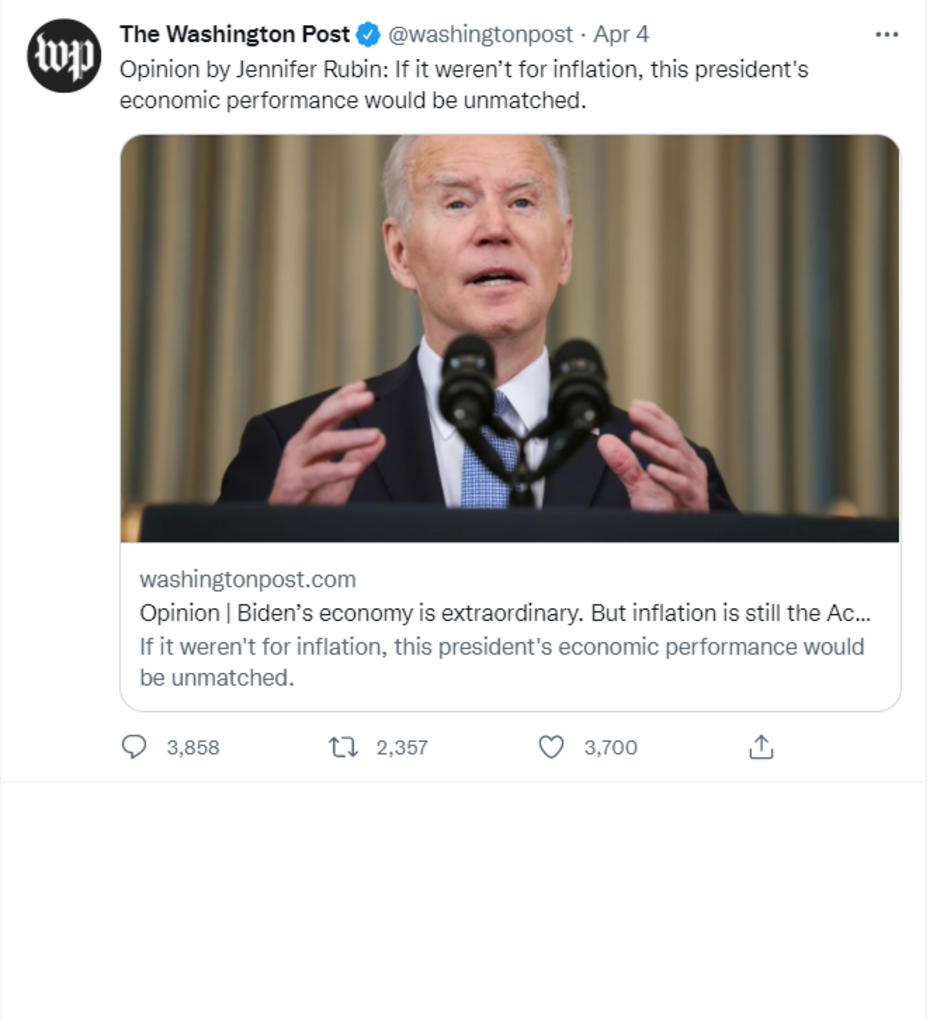930x1020 pixels.
Task: Open The Washington Post display name
Action: click(x=234, y=35)
